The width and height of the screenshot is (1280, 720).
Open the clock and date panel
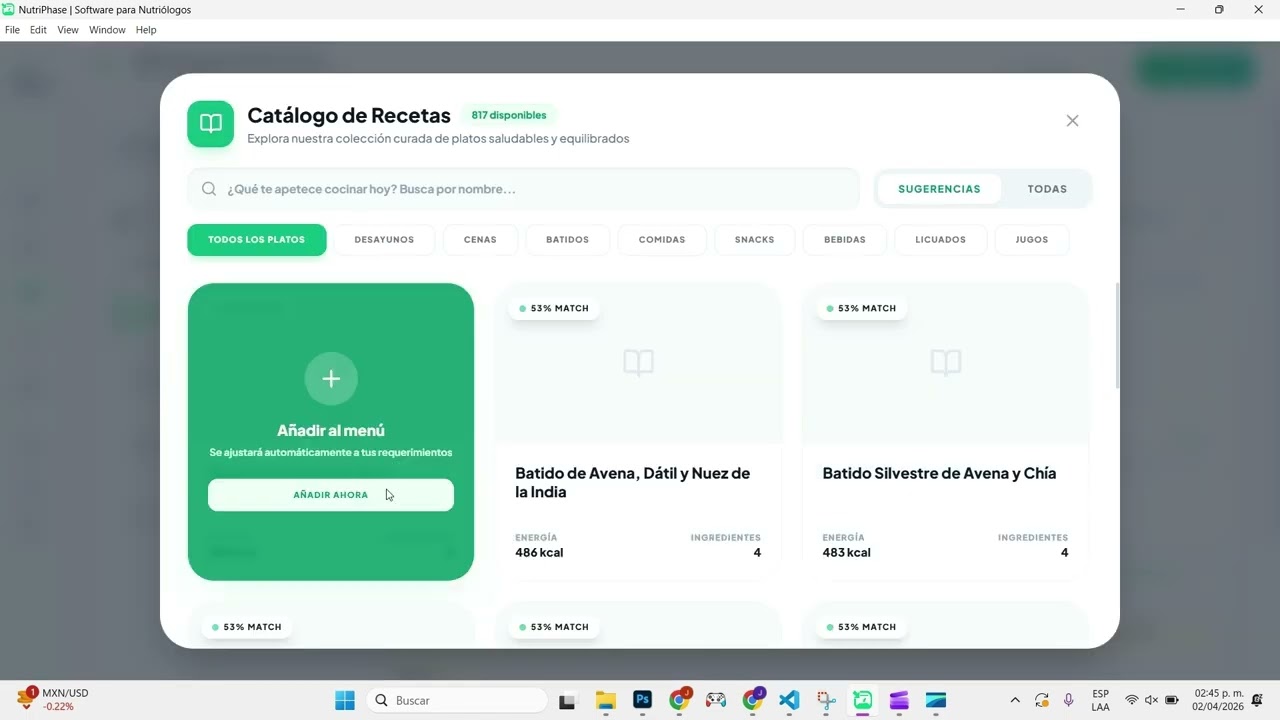(1218, 700)
